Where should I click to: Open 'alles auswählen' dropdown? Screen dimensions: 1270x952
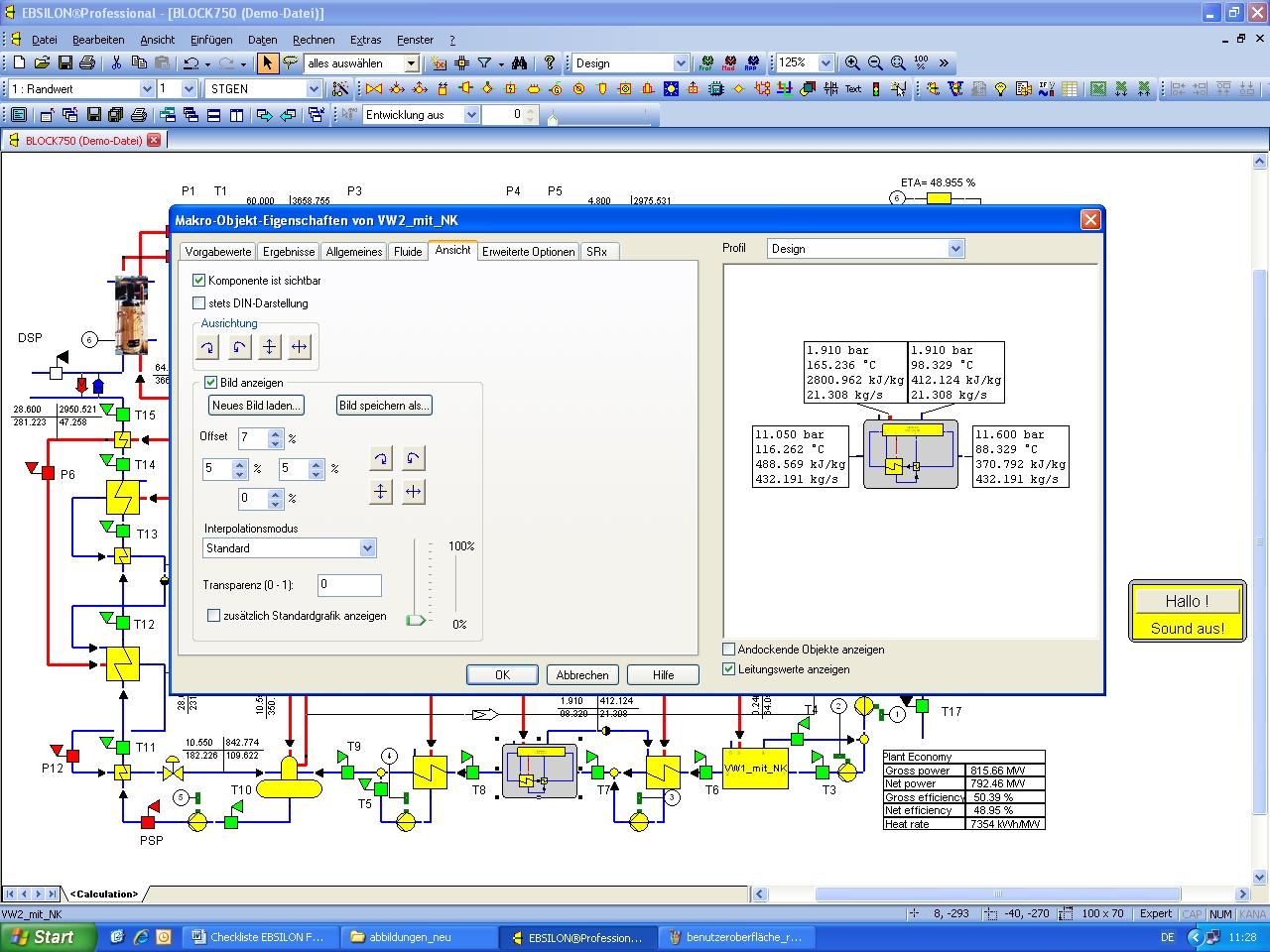[x=411, y=63]
